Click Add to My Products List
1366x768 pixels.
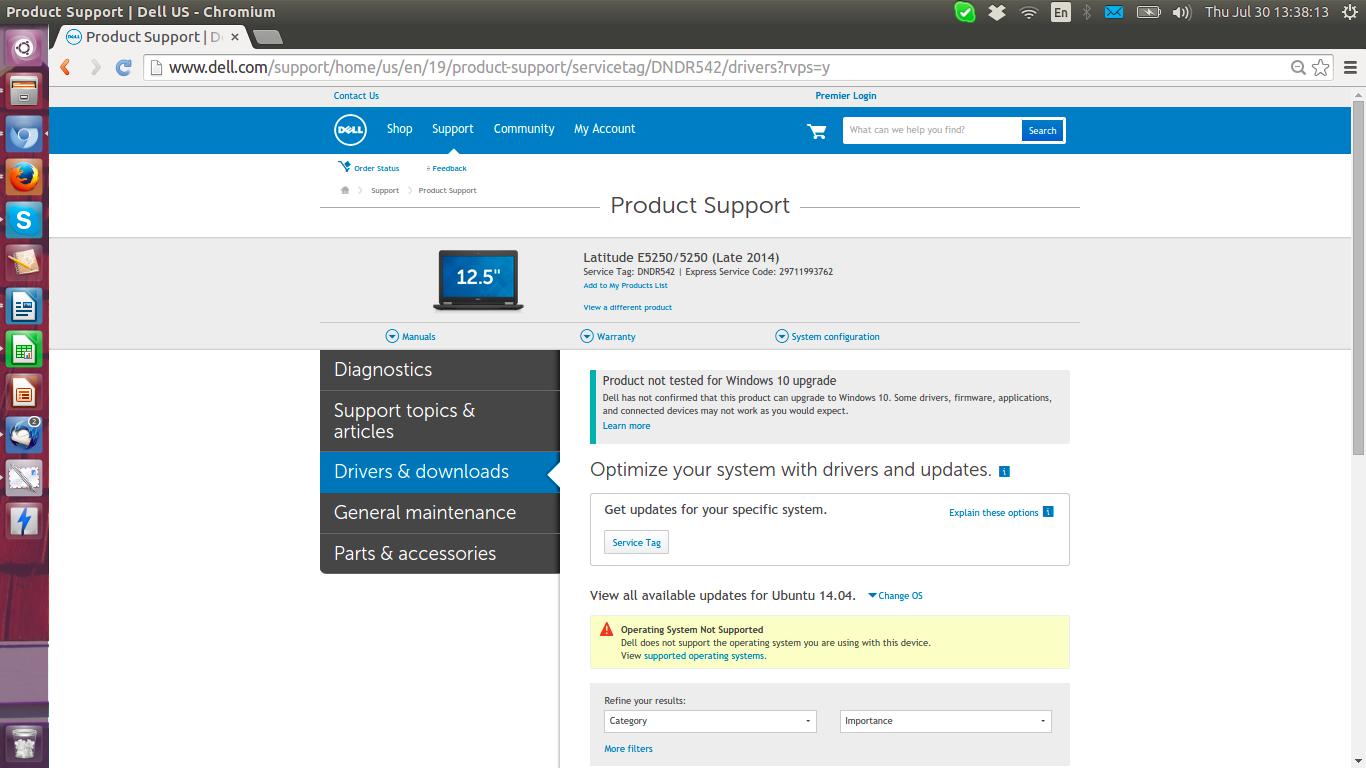pyautogui.click(x=625, y=286)
